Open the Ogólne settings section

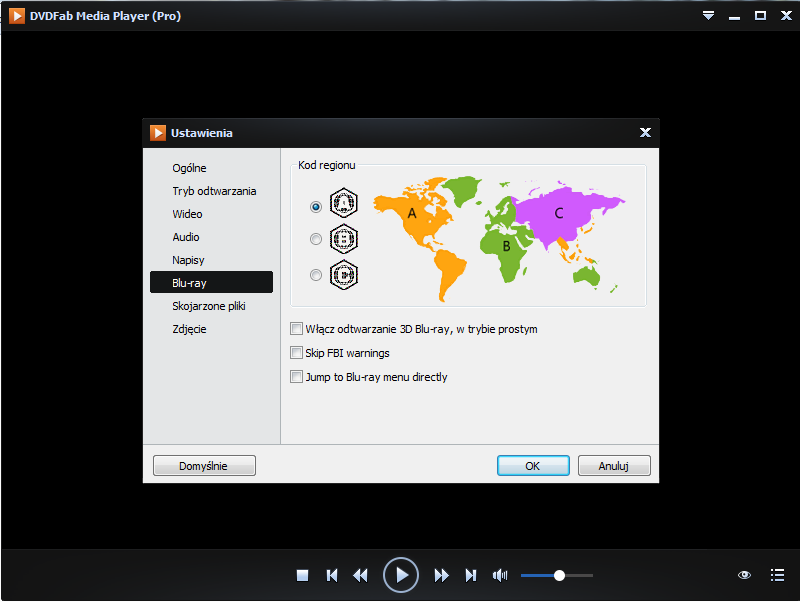point(211,168)
